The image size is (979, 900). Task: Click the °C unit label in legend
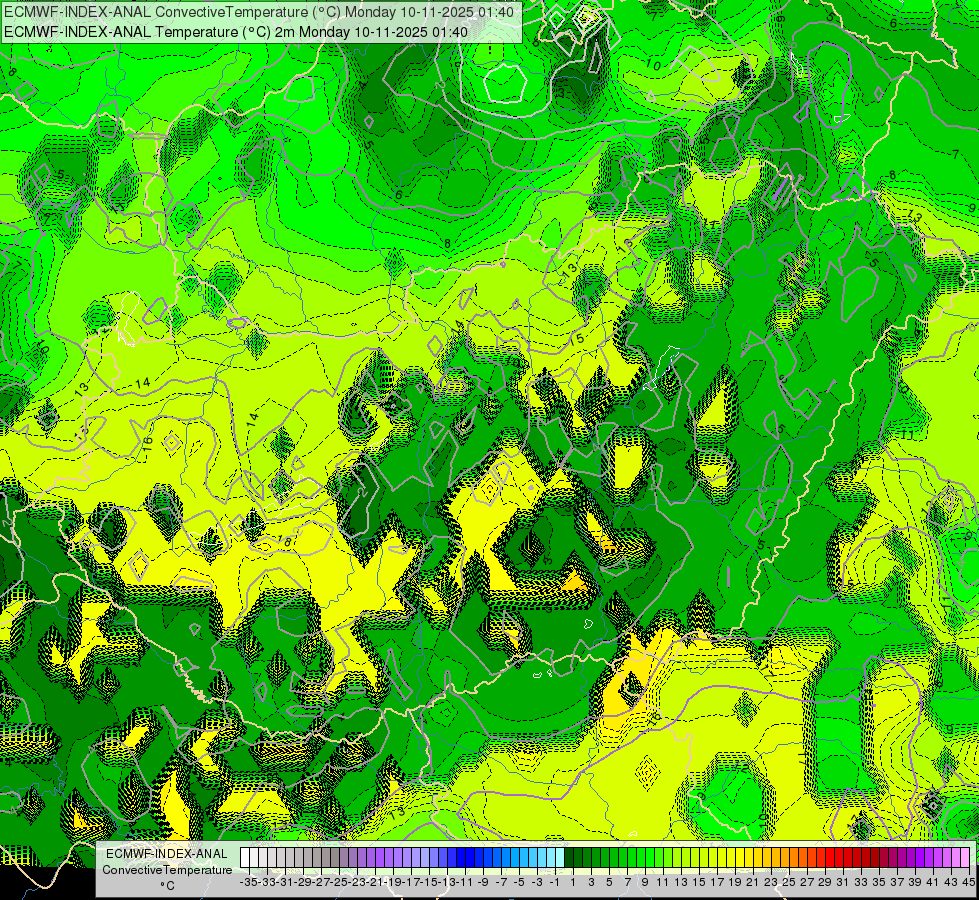coord(167,886)
